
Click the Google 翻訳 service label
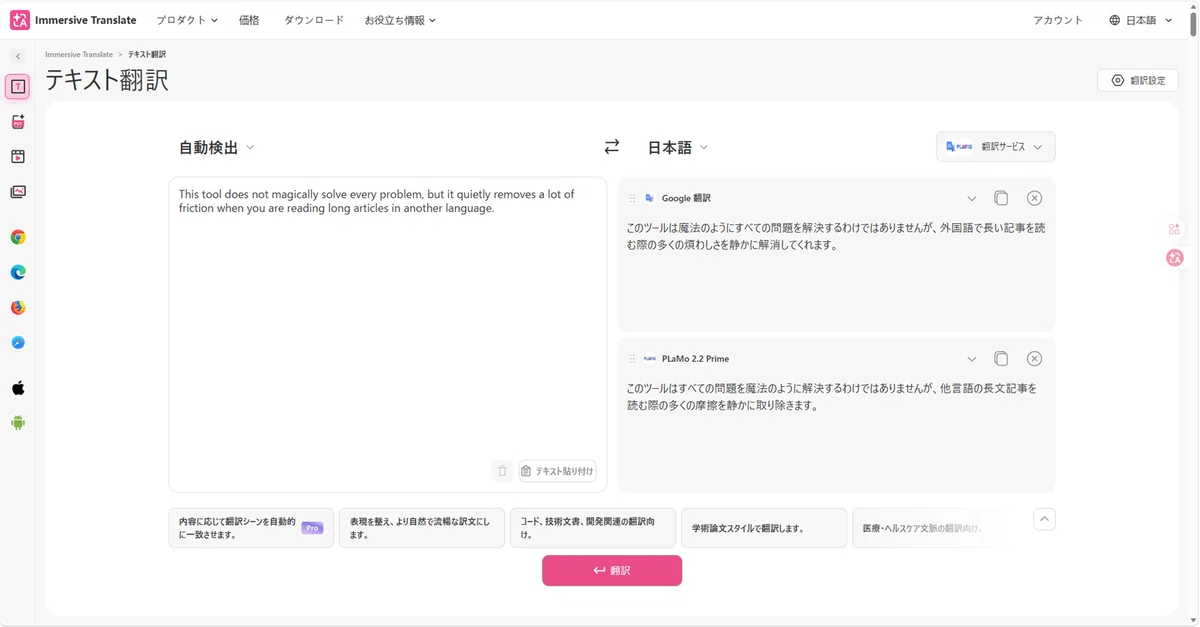[686, 198]
